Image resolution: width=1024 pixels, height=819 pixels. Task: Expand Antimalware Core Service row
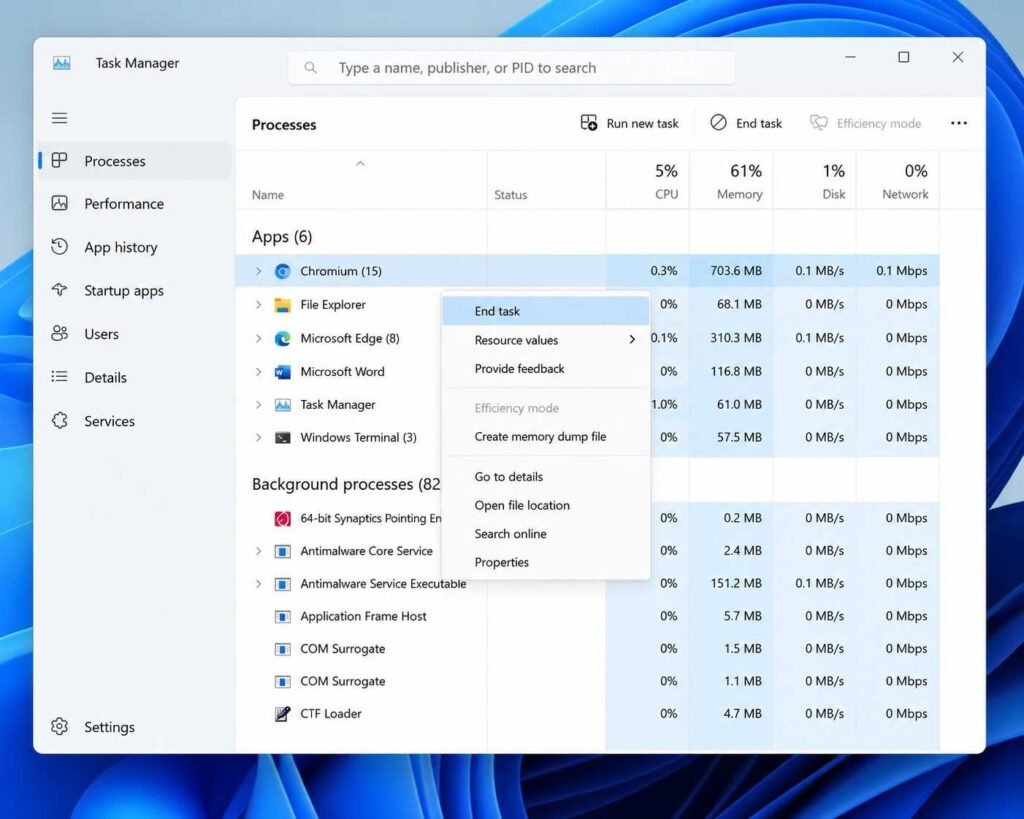pyautogui.click(x=258, y=551)
